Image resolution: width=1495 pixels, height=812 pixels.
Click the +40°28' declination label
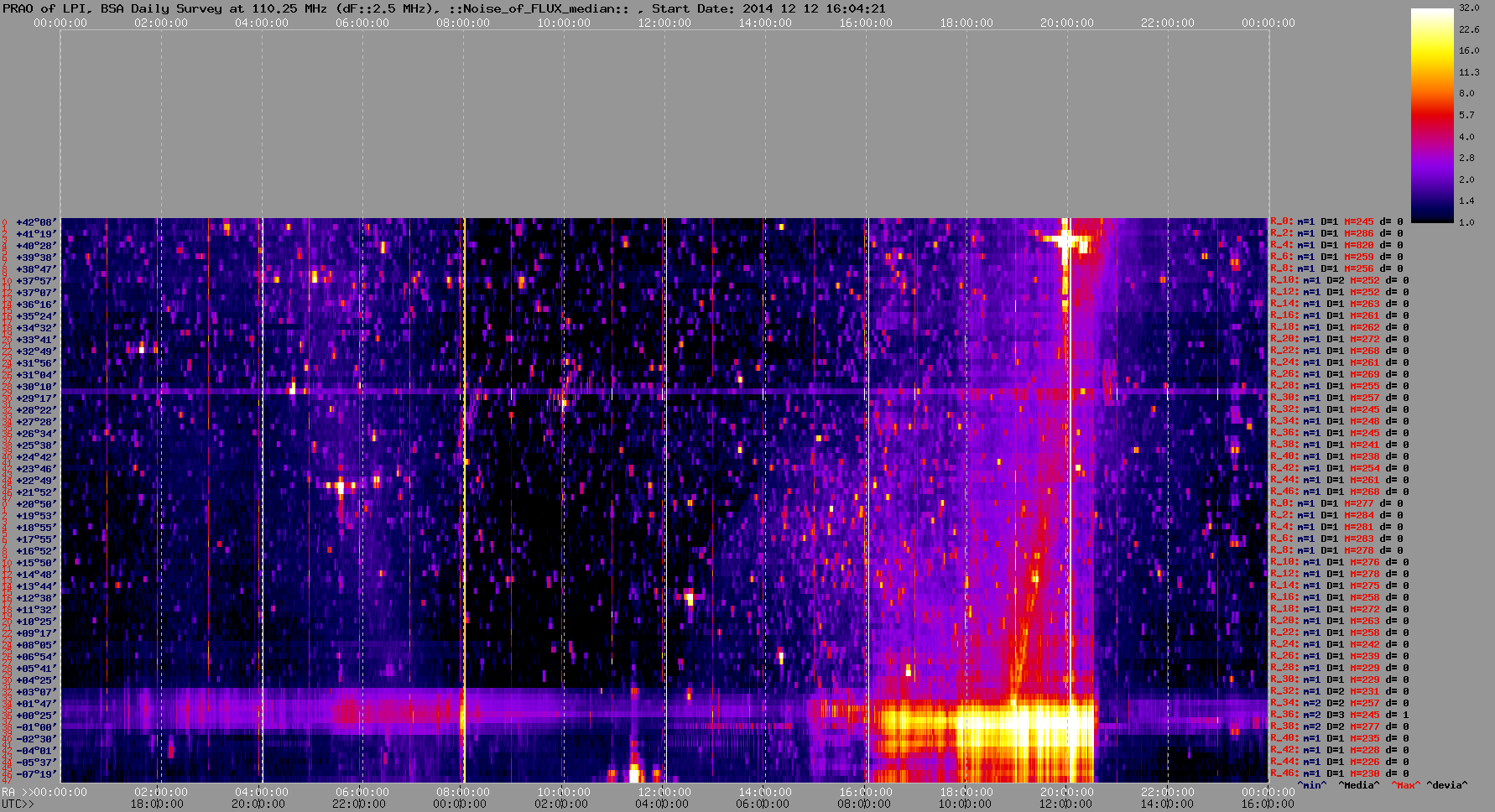[36, 246]
